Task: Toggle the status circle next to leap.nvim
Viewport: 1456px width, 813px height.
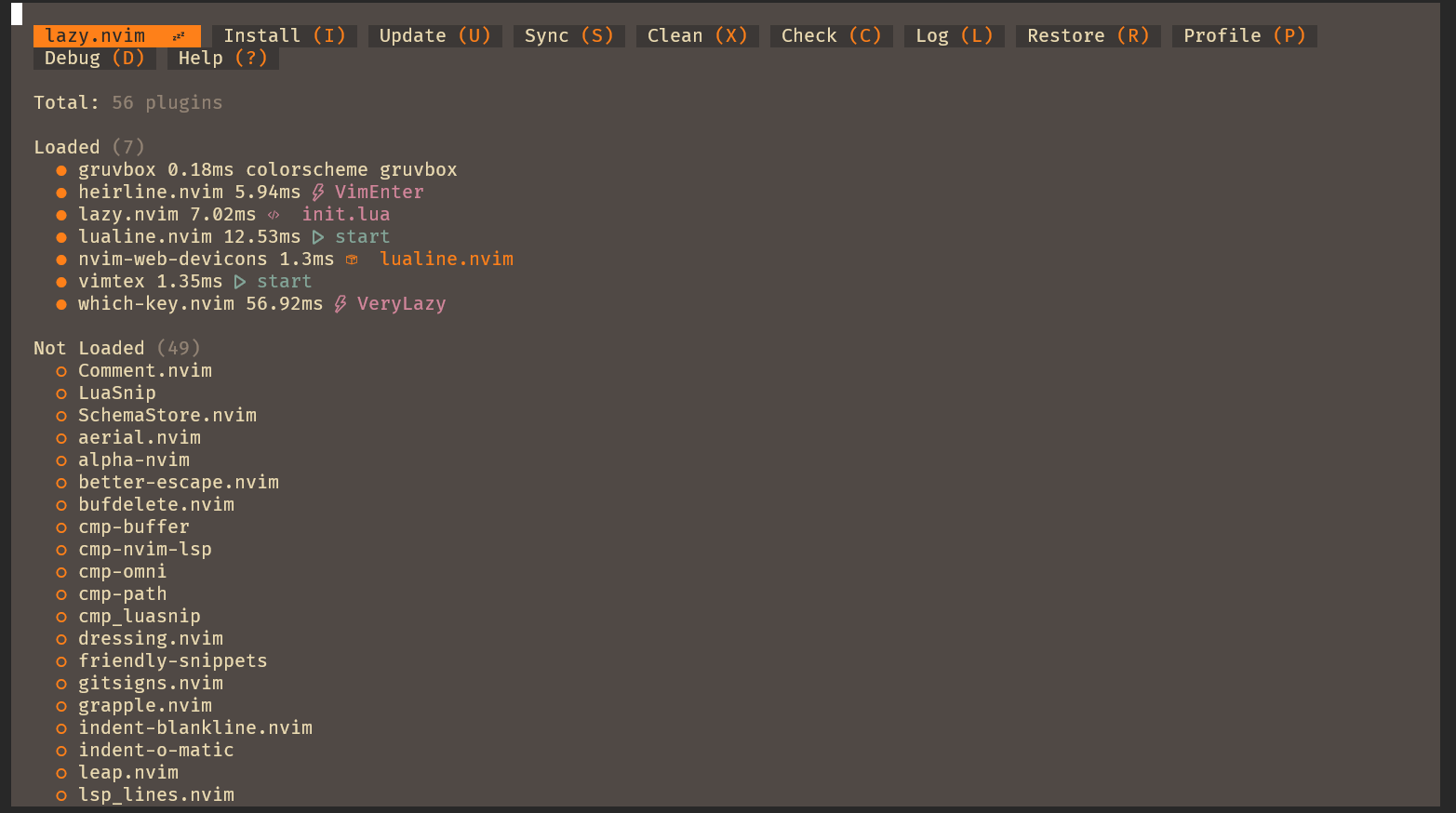Action: click(x=60, y=772)
